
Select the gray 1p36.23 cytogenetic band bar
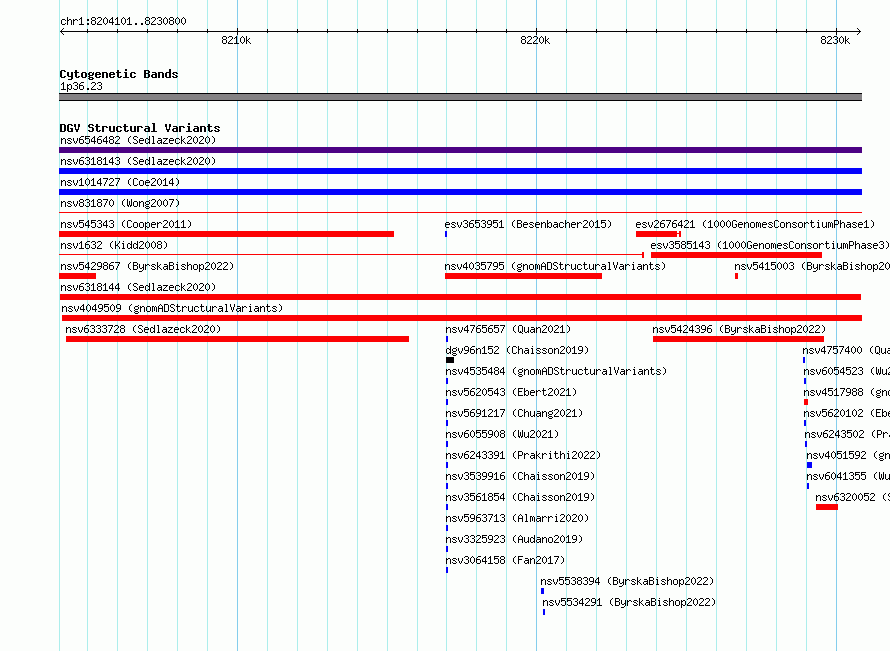pos(460,97)
